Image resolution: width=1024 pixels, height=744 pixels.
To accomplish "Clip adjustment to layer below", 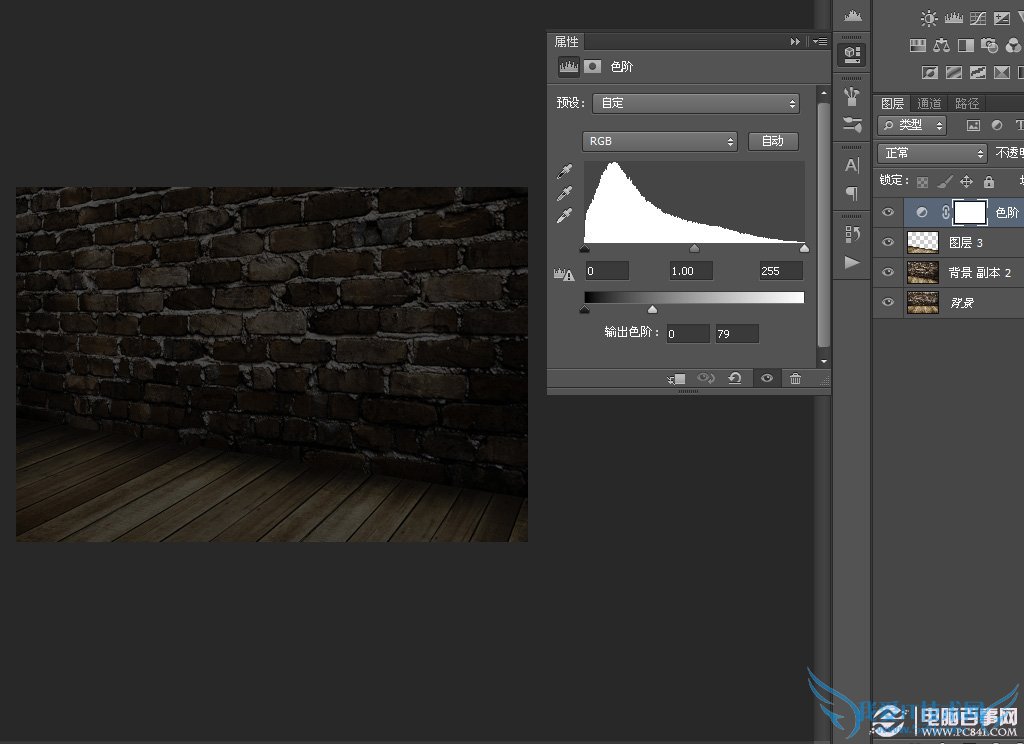I will point(677,378).
